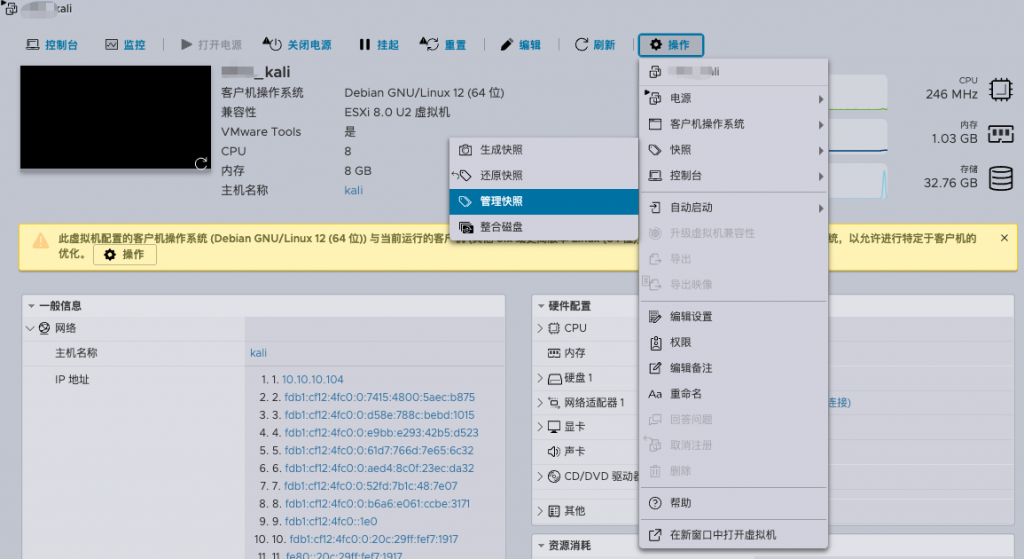Click IPv6 link ending 42b5:d523
Viewport: 1024px width, 559px height.
tap(381, 432)
